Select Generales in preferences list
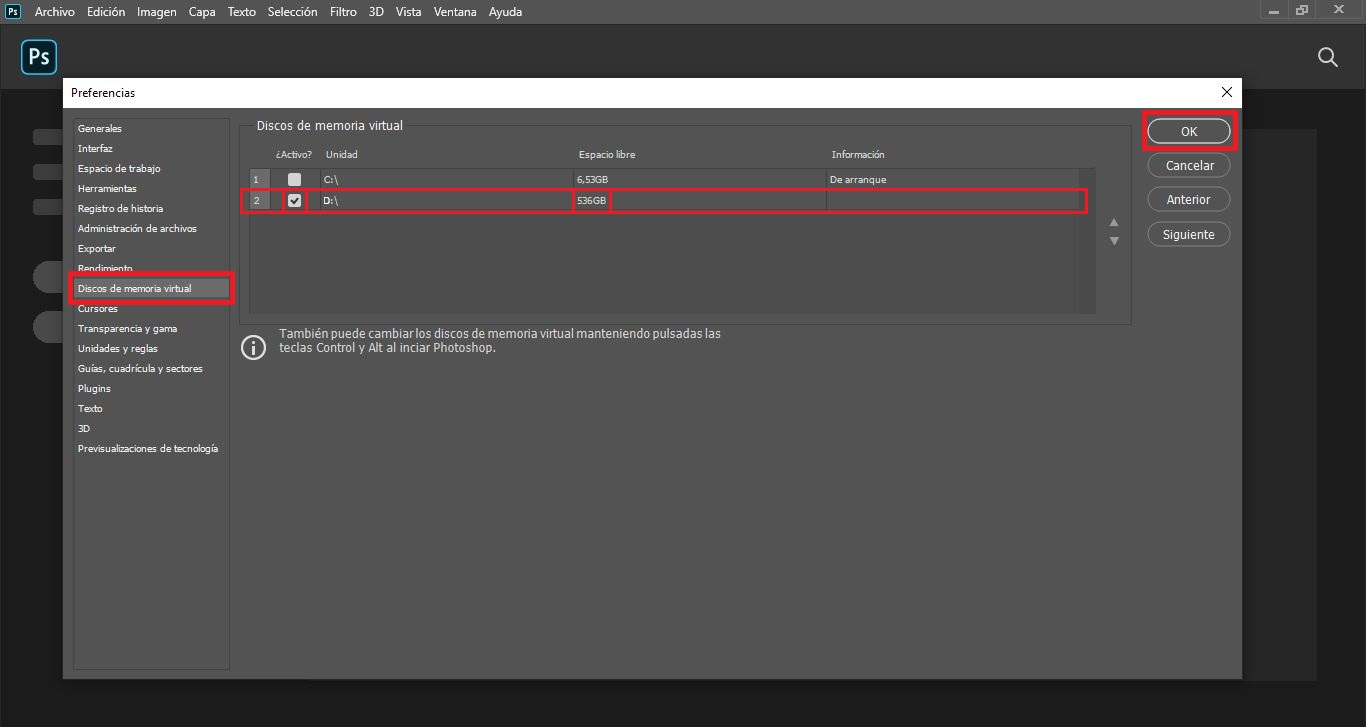 click(100, 128)
